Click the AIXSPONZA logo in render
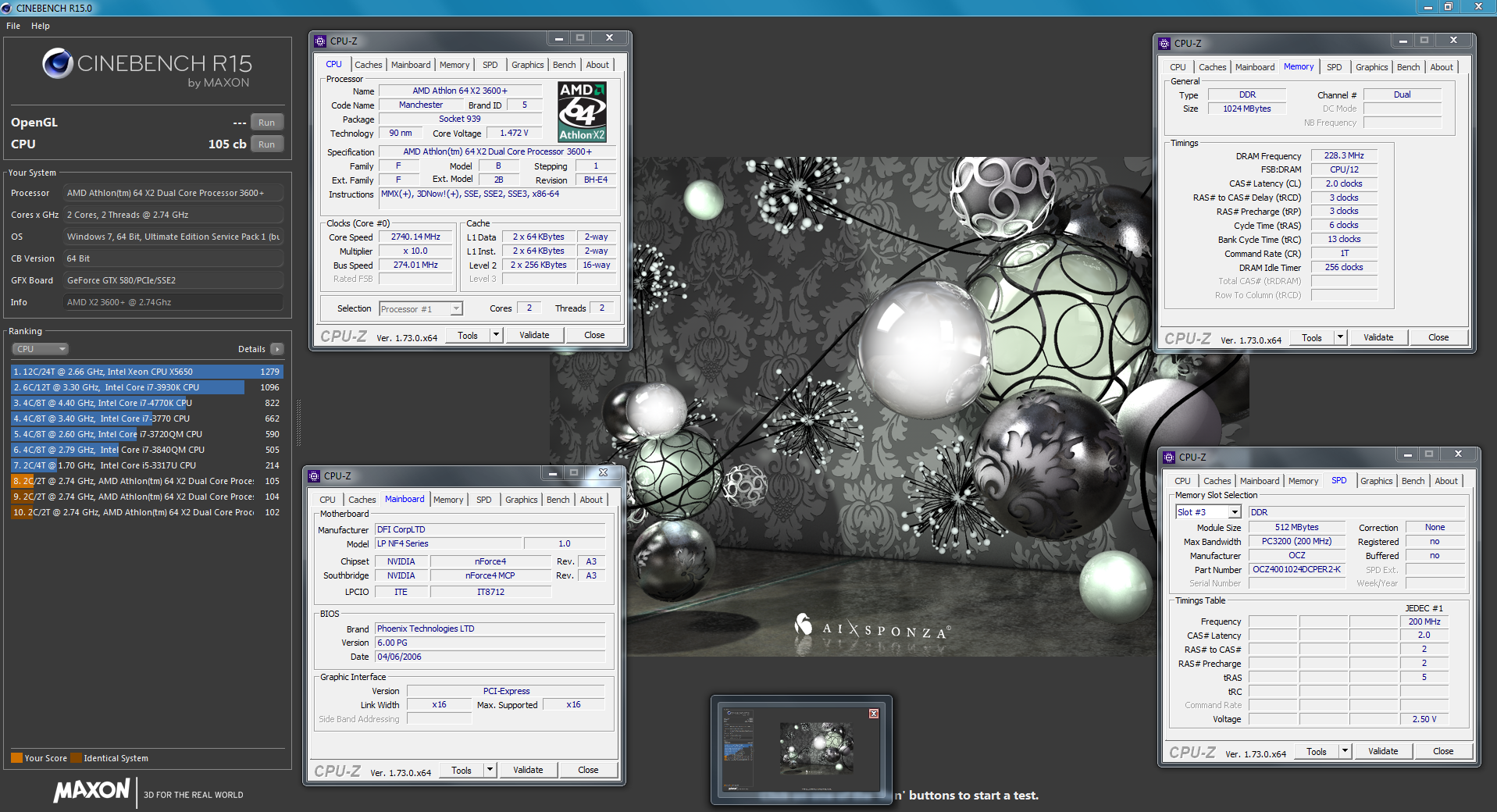The image size is (1497, 812). pyautogui.click(x=871, y=629)
